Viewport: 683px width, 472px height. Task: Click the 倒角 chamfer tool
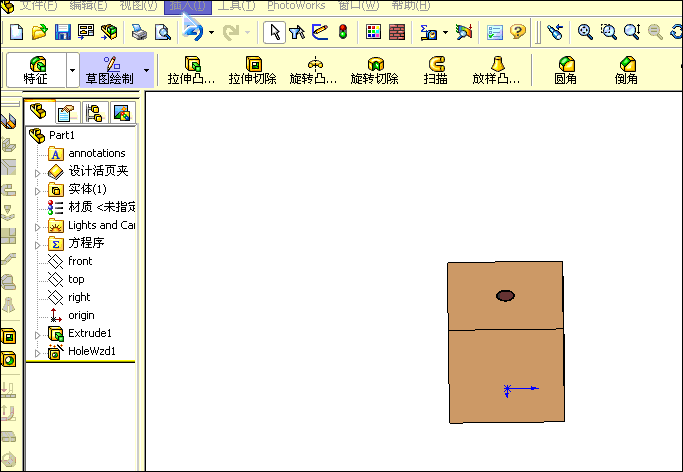click(x=626, y=70)
